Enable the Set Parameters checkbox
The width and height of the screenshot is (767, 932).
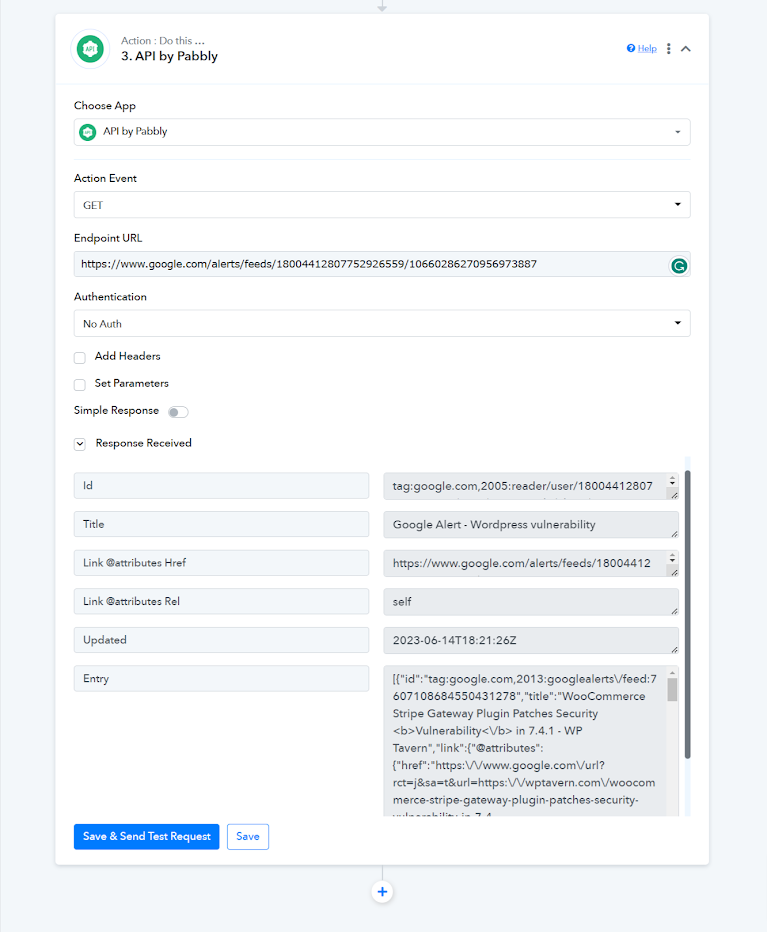point(80,385)
